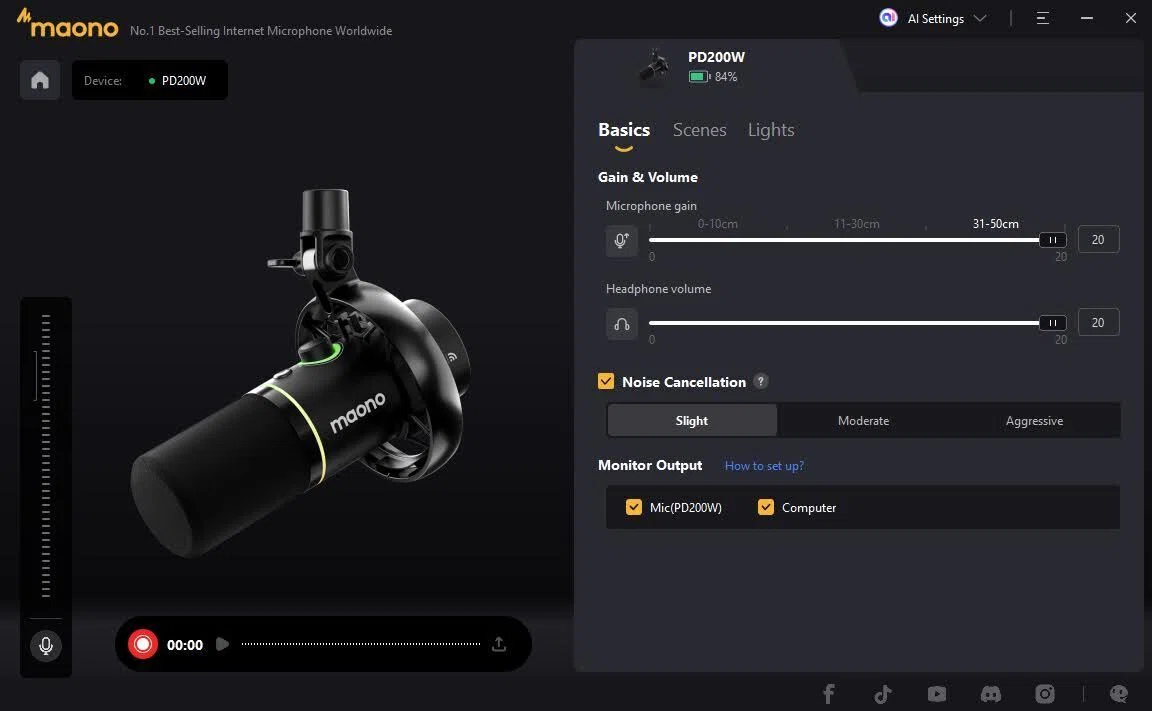1152x711 pixels.
Task: Select Aggressive noise cancellation level
Action: click(x=1034, y=421)
